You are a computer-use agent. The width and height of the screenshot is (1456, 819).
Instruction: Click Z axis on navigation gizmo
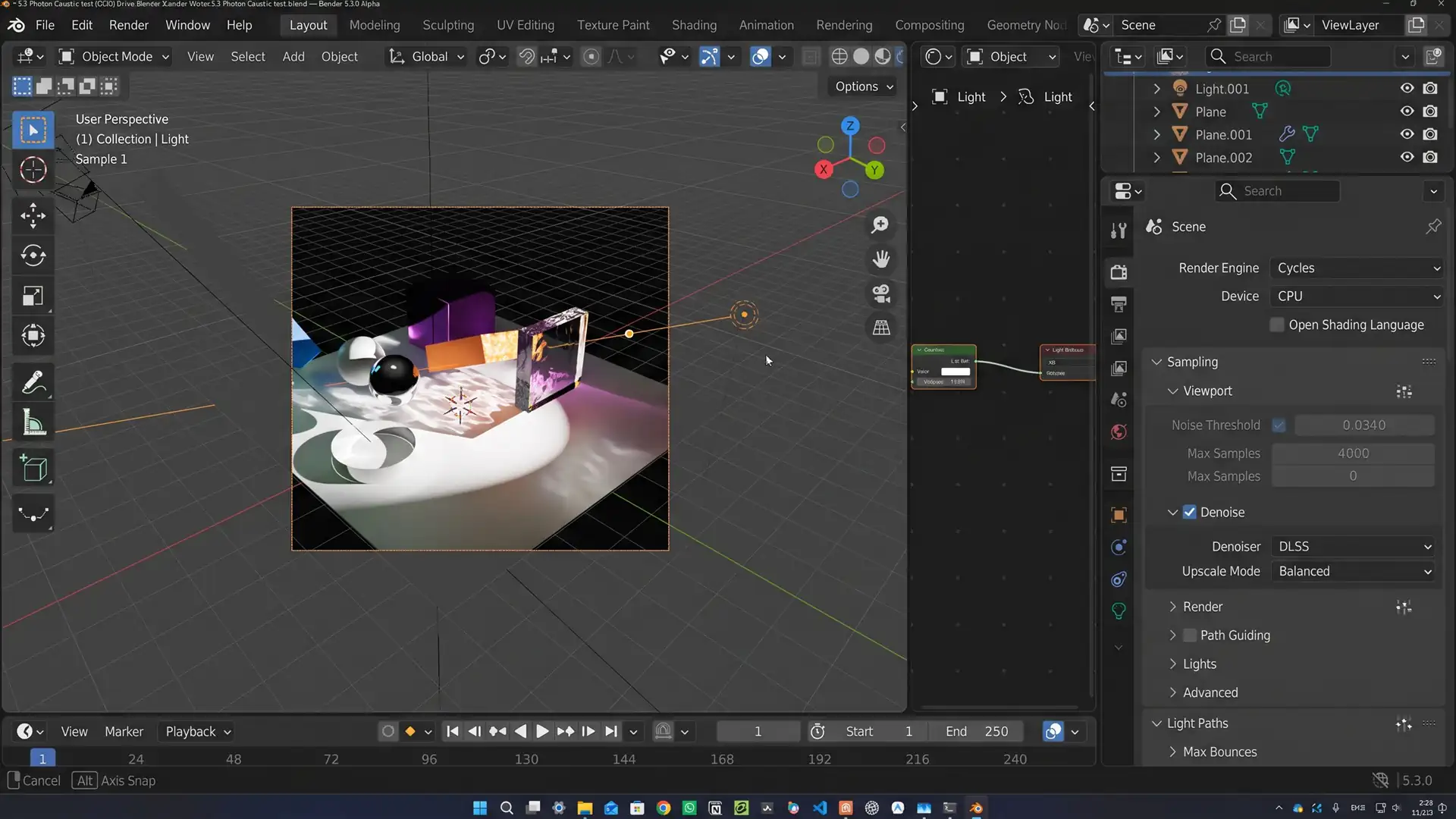(850, 126)
